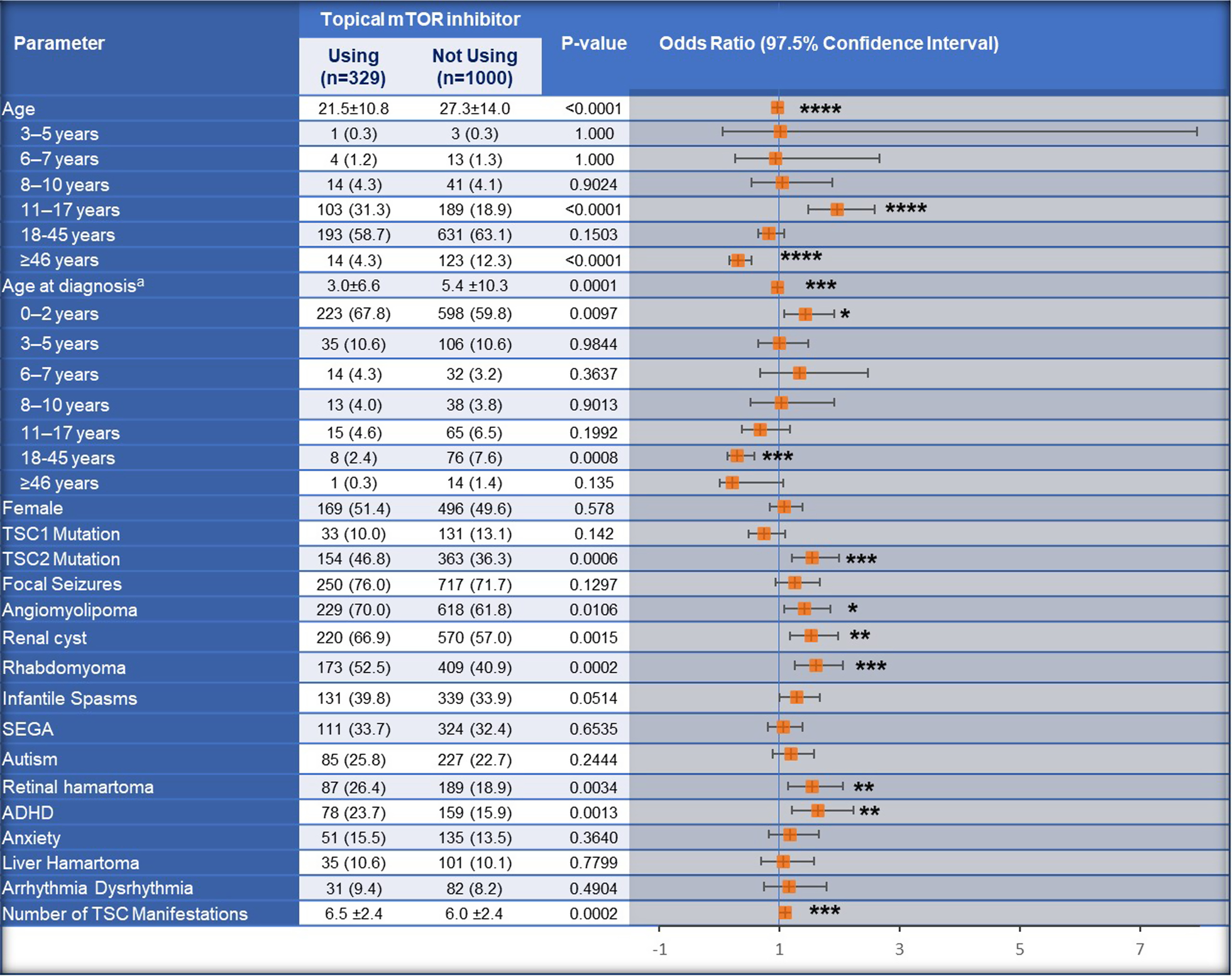The height and width of the screenshot is (976, 1232).
Task: Select the 'Infantile Spasms' row label
Action: tap(69, 699)
